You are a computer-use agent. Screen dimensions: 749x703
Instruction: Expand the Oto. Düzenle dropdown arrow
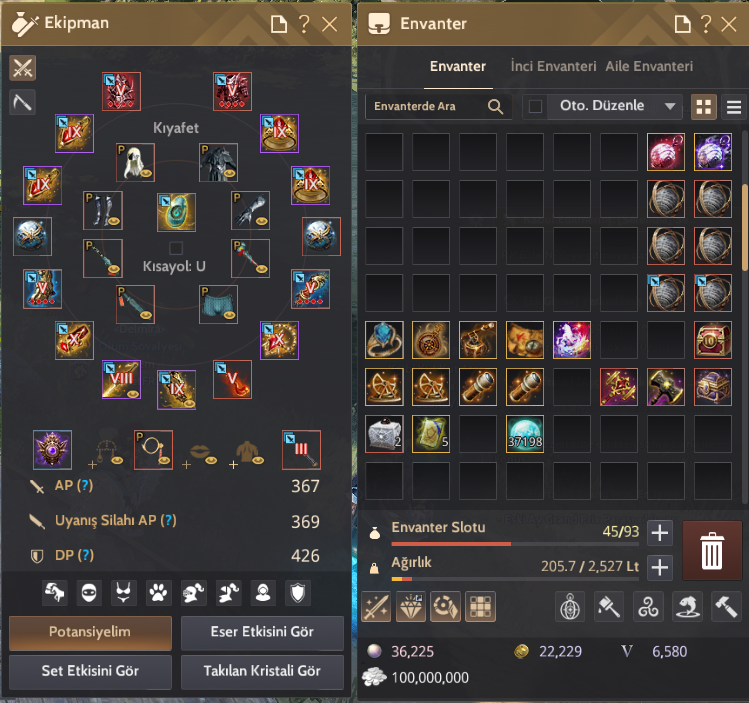click(670, 106)
